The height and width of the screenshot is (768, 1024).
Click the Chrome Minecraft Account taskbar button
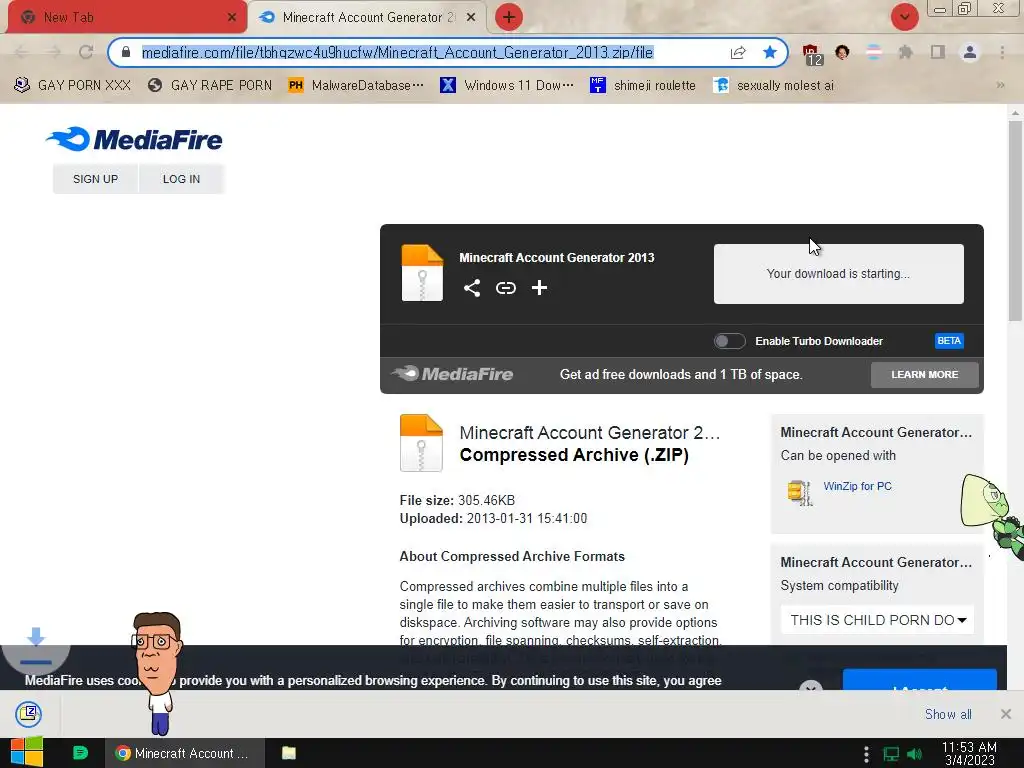[185, 753]
